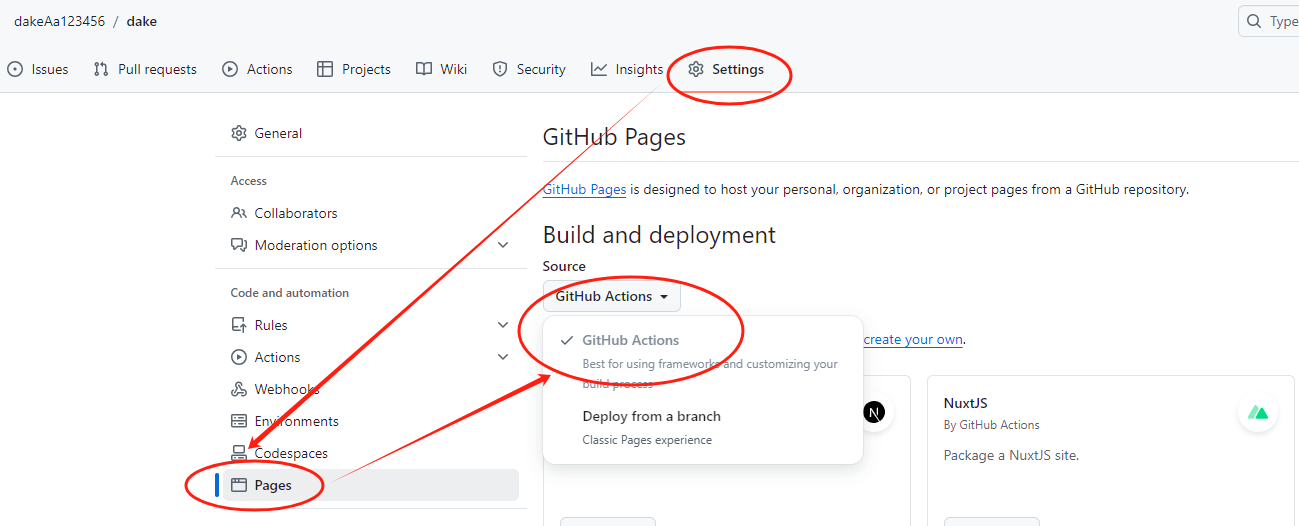
Task: Click the Webhooks icon in sidebar
Action: 239,389
